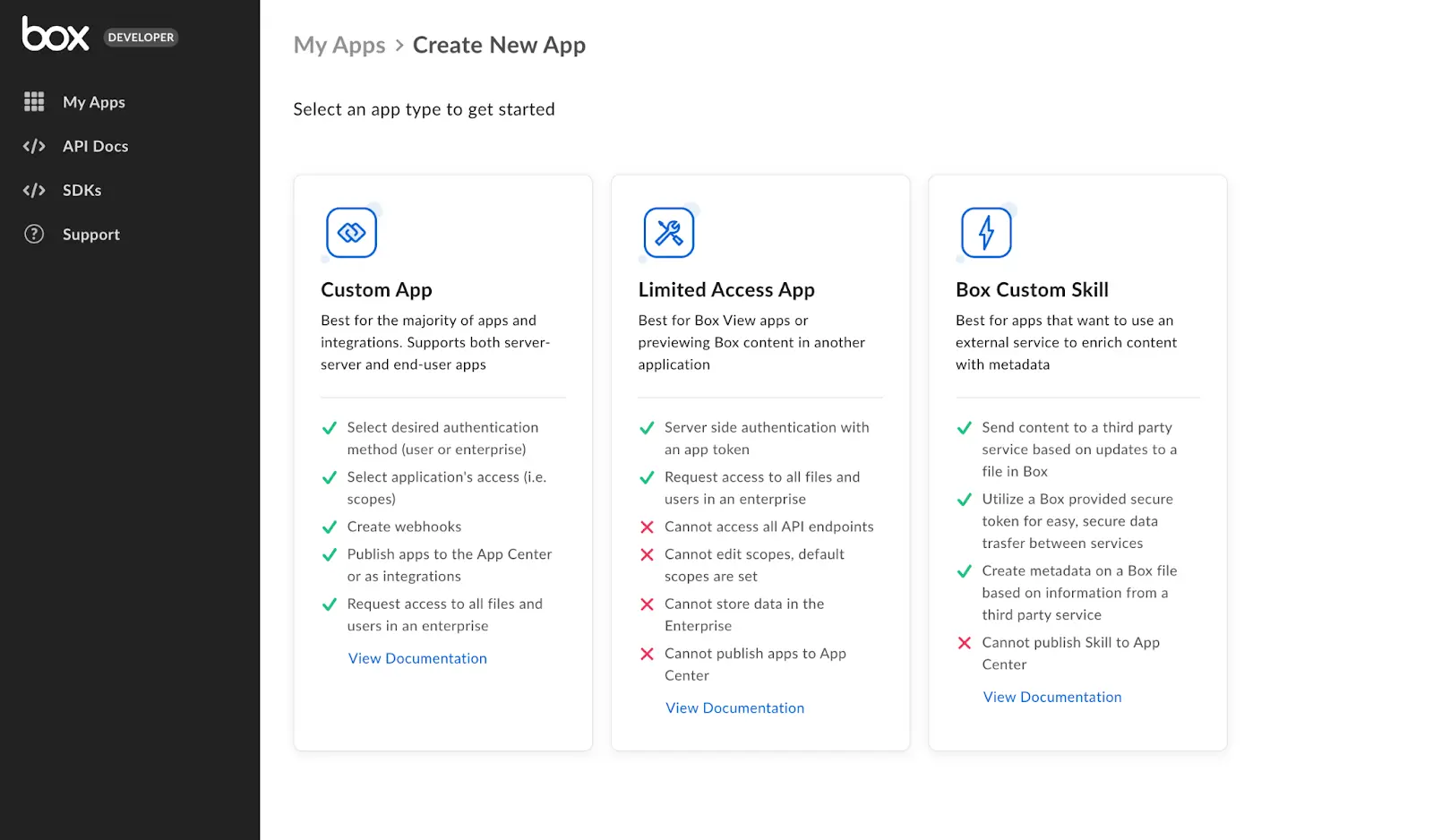Click red X beside Cannot store data
This screenshot has height=840, width=1433.
[647, 604]
